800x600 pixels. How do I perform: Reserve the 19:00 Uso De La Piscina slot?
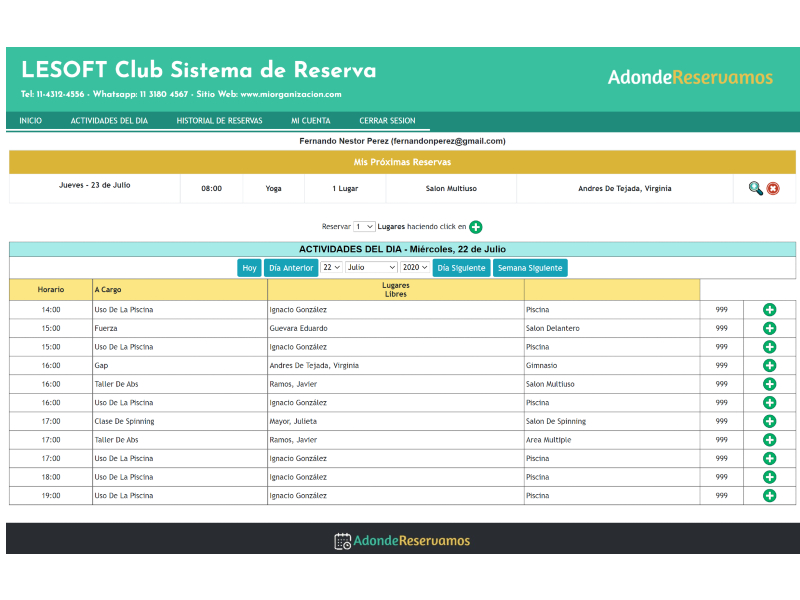pos(769,495)
